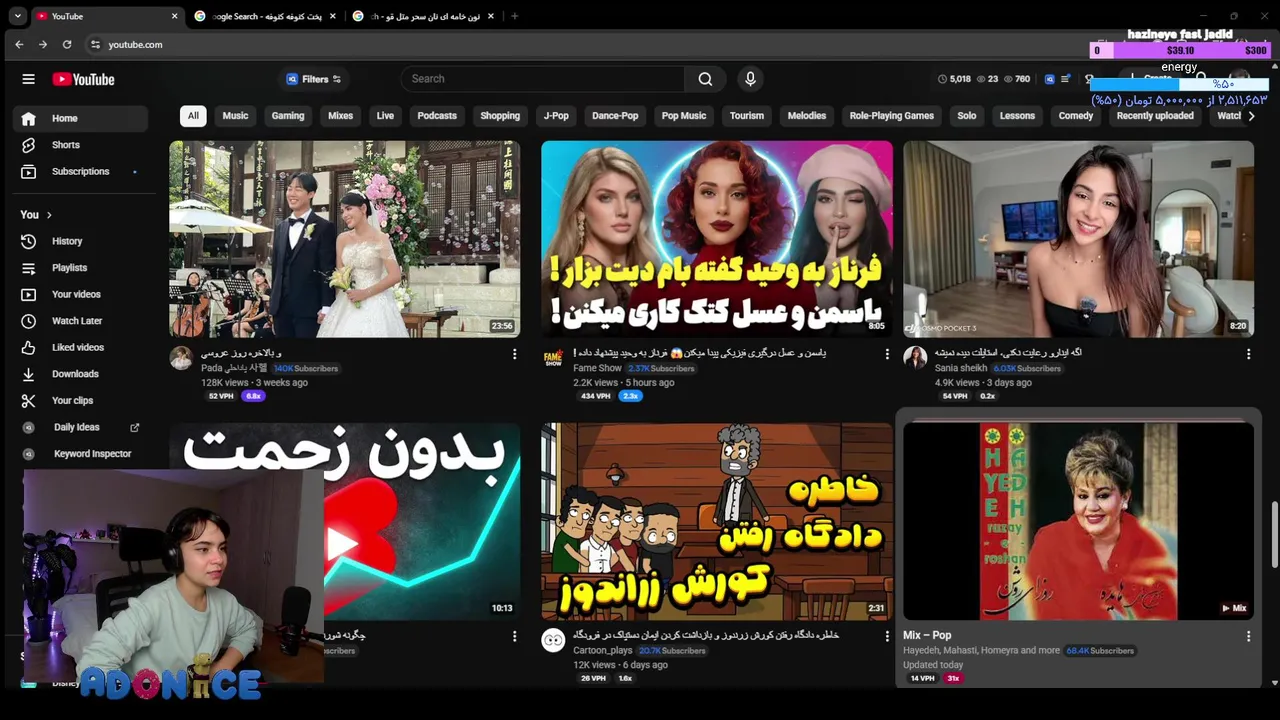Select the Role-Playing Games chip
Screen dimensions: 1280x720
[892, 116]
